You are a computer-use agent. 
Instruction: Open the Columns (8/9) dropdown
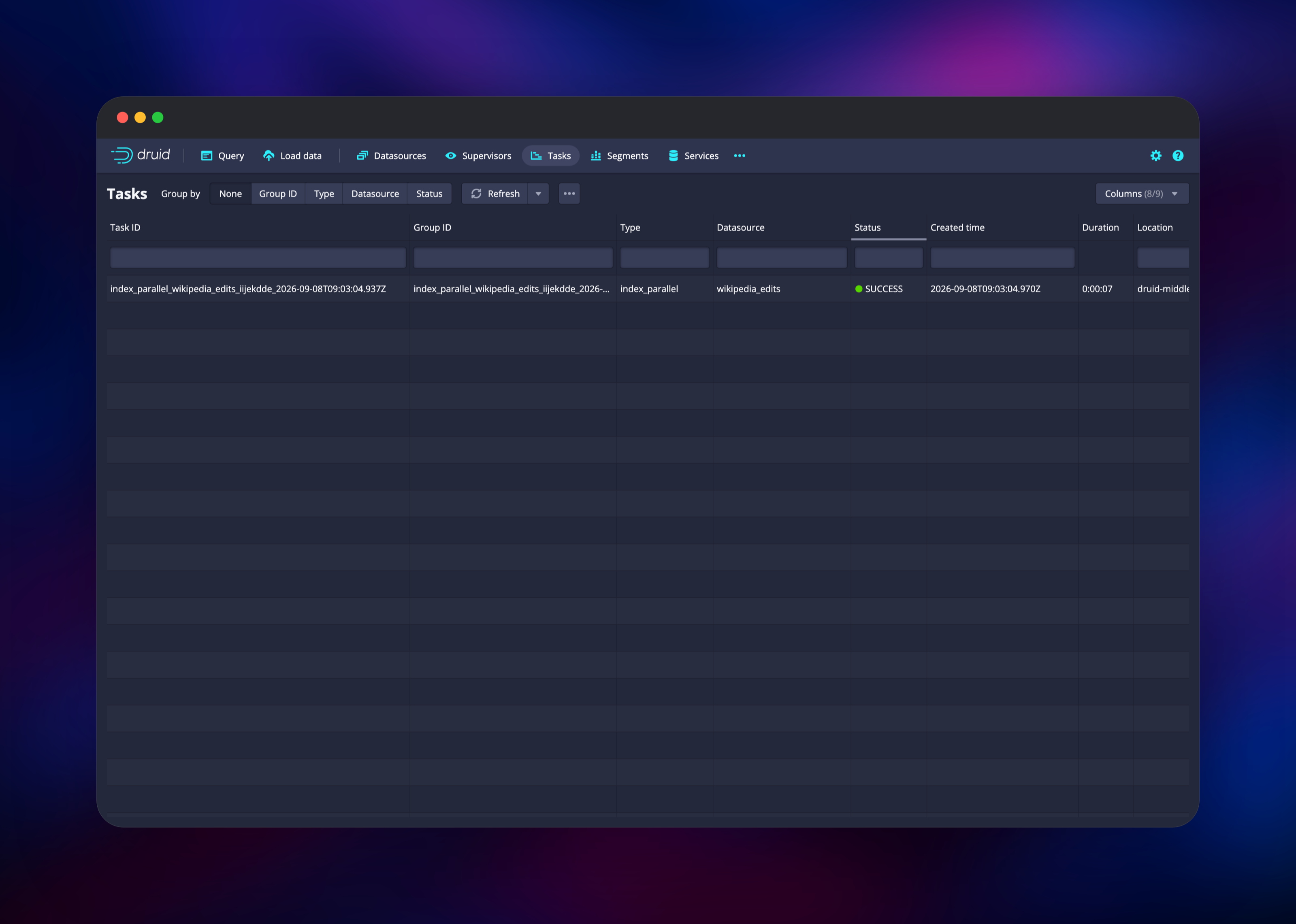(1142, 194)
